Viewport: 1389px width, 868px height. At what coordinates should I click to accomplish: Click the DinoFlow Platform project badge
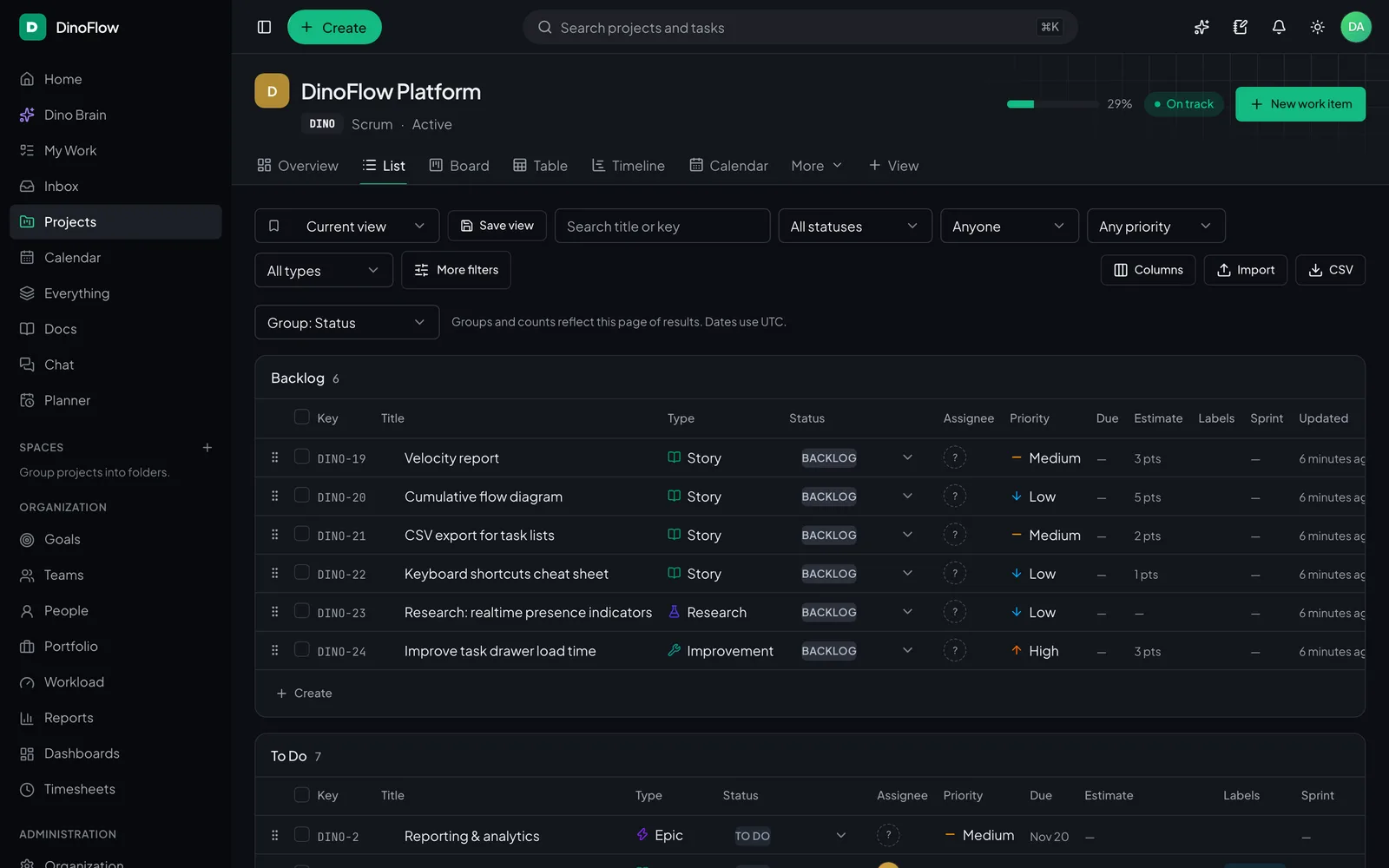(272, 91)
